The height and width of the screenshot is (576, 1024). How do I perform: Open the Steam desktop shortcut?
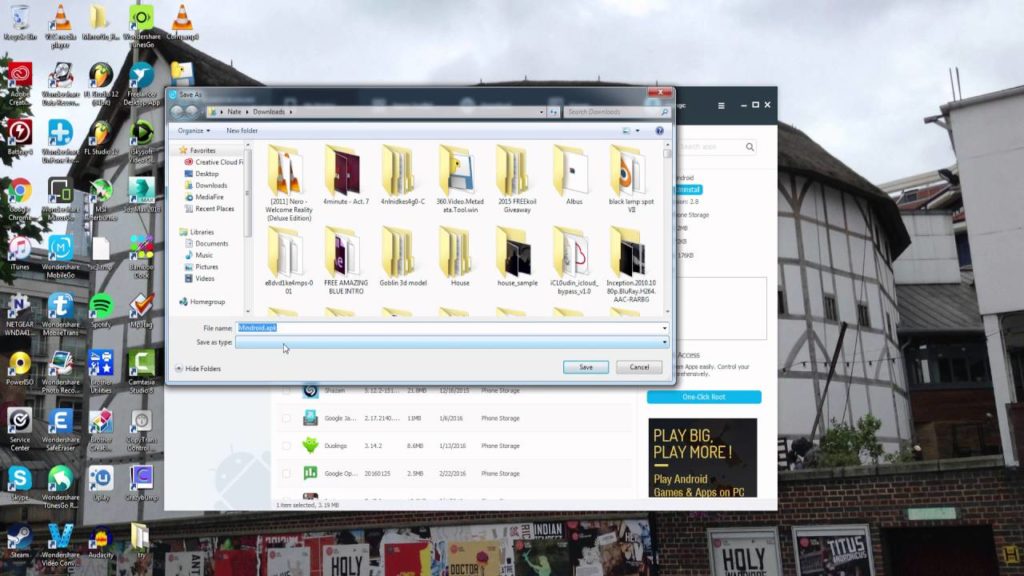(20, 541)
